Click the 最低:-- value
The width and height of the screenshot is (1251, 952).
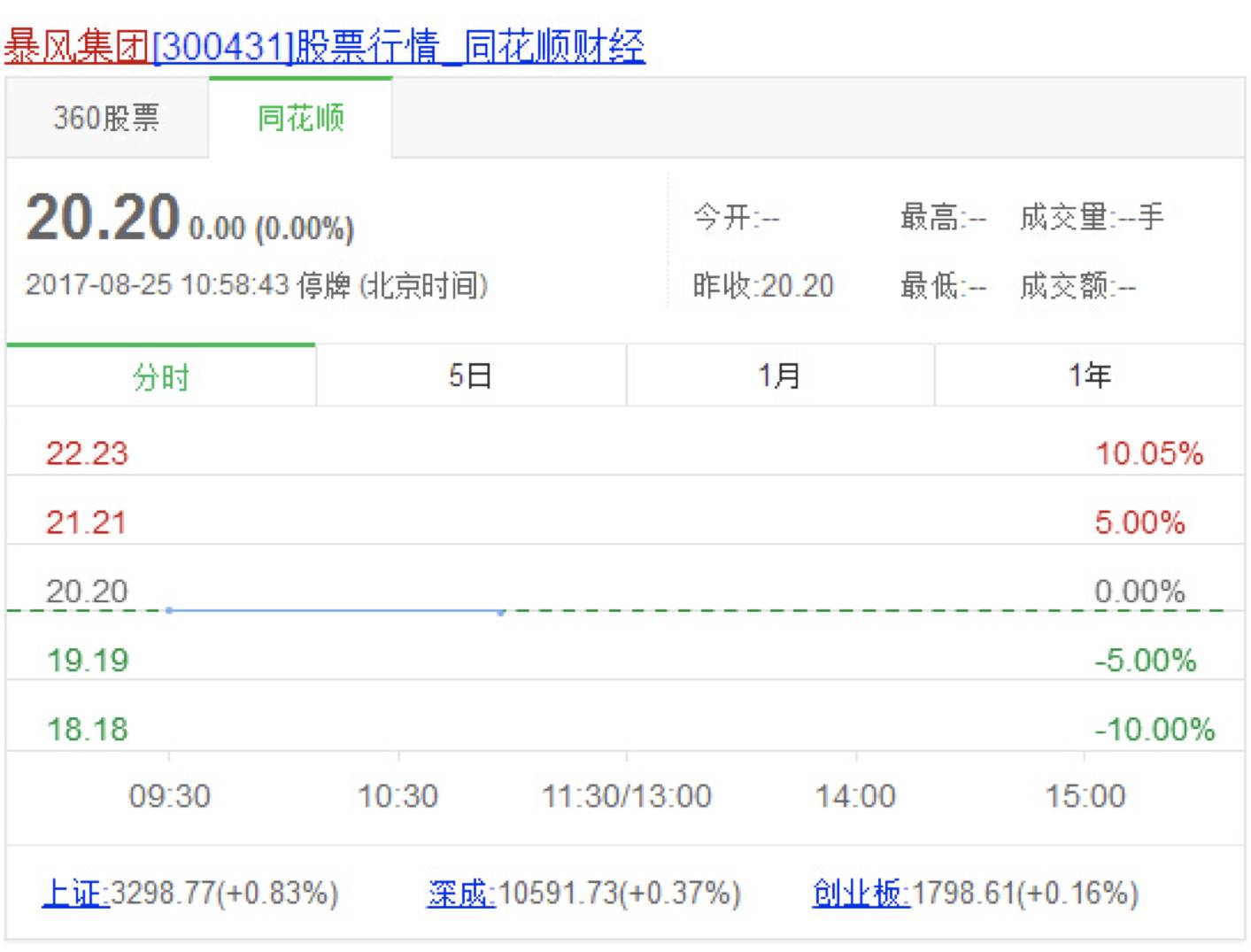click(943, 285)
